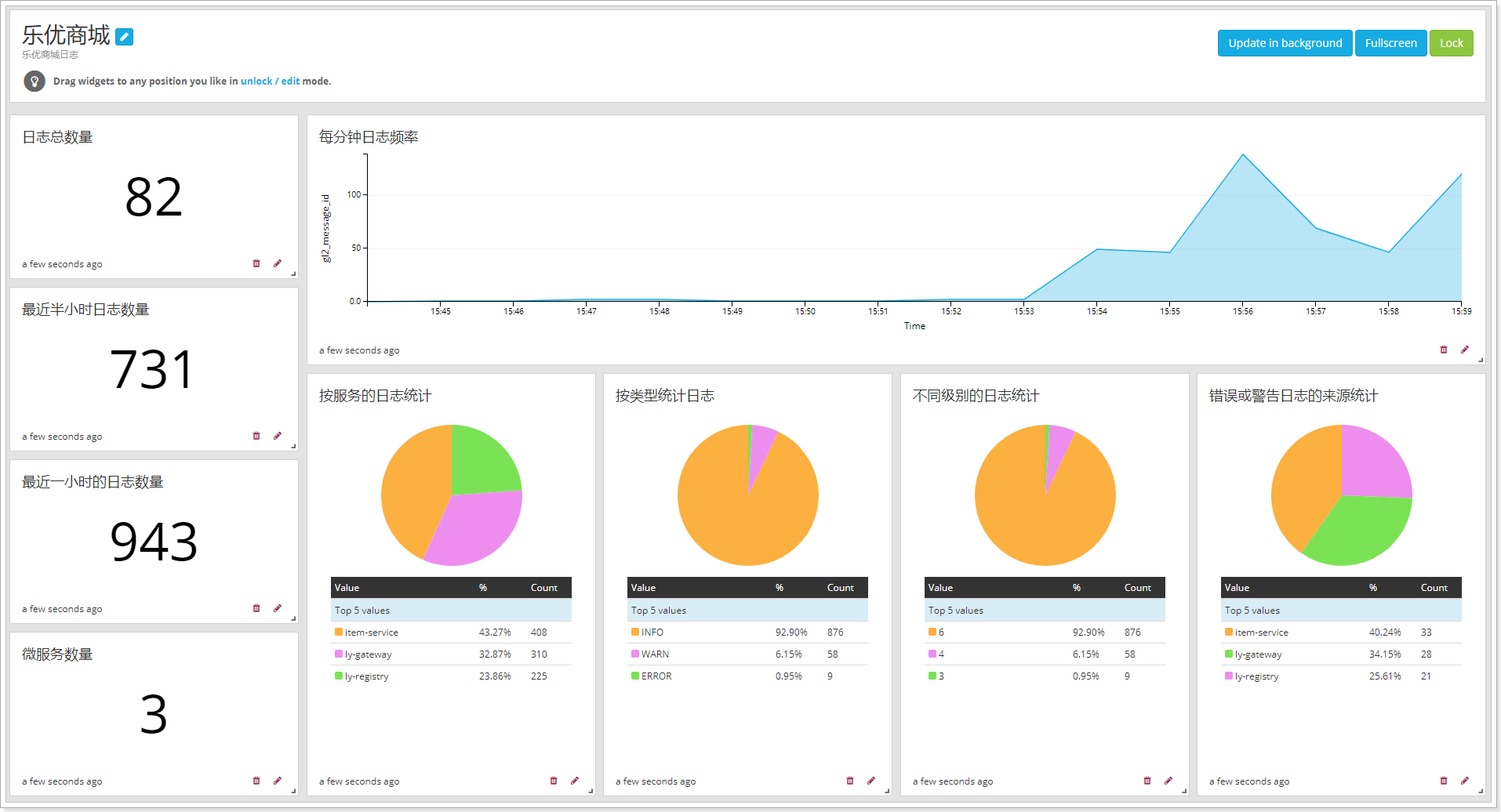Image resolution: width=1501 pixels, height=812 pixels.
Task: Edit the 每分钟日志频率 chart widget
Action: tap(1465, 350)
